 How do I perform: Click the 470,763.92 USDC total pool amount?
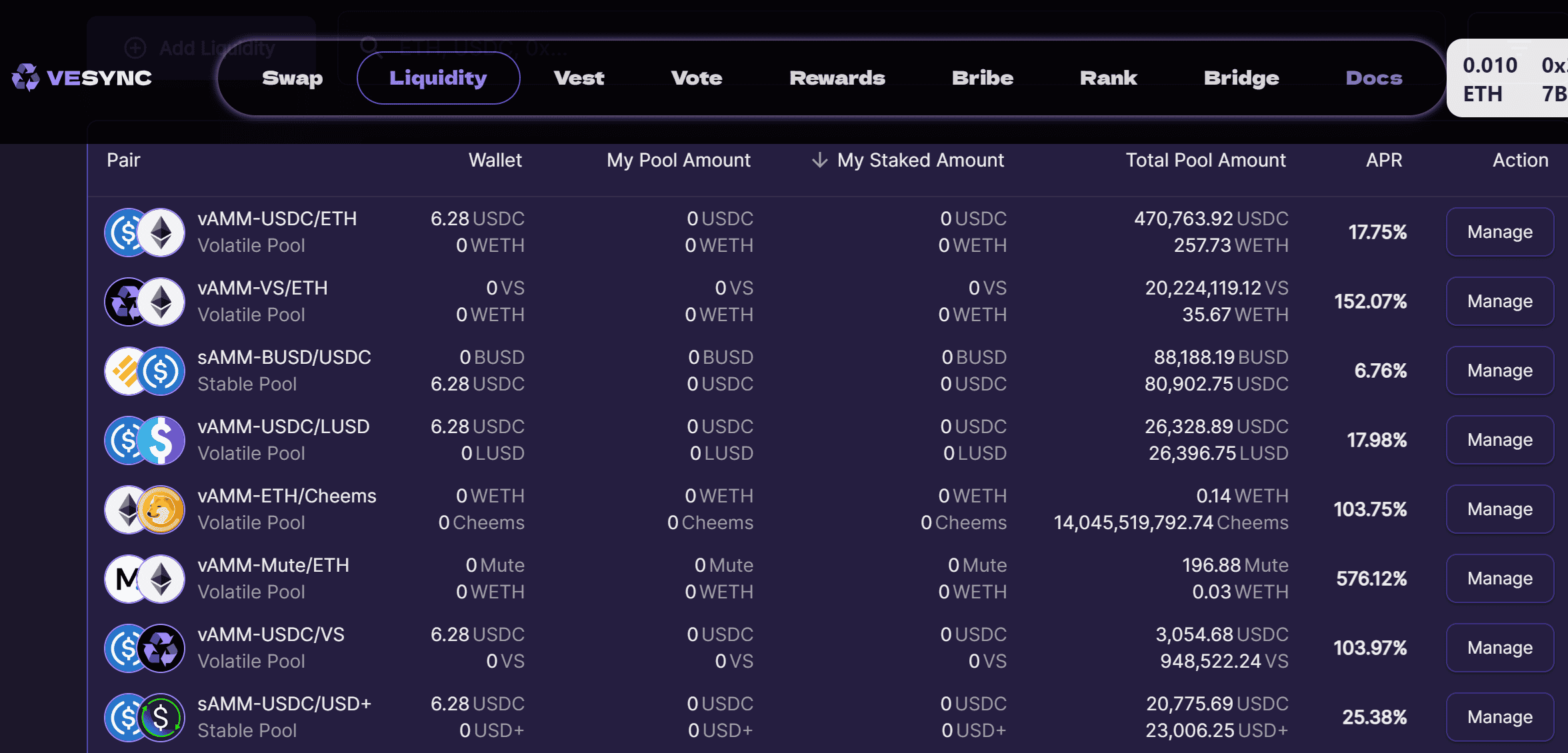pos(1211,219)
